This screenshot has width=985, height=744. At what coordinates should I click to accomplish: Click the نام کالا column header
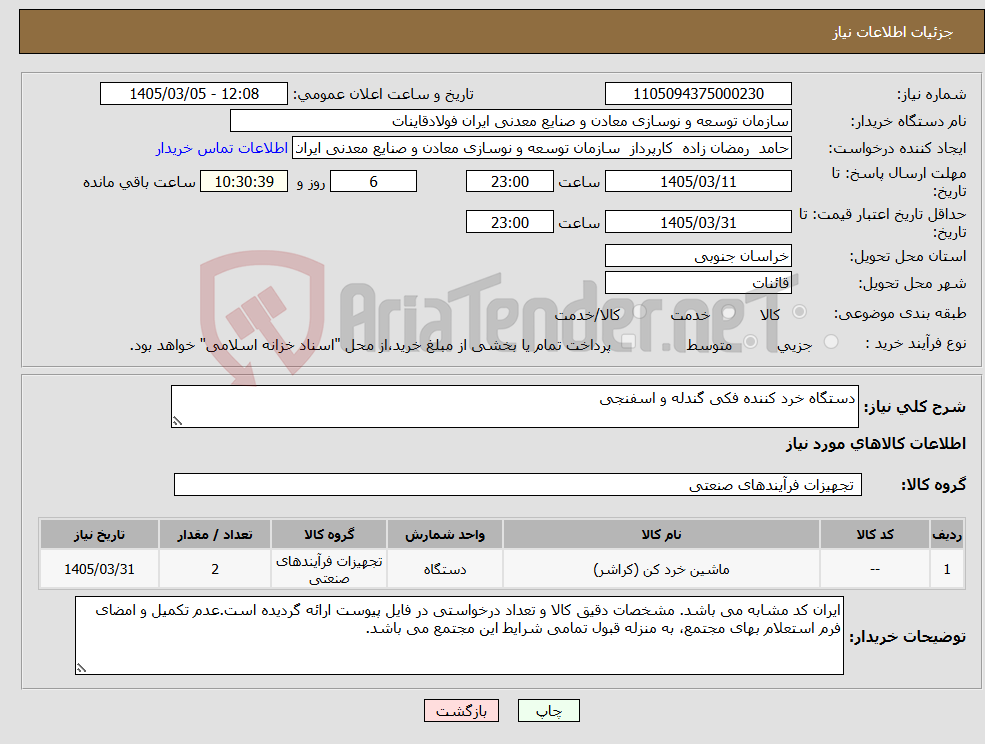coord(661,534)
